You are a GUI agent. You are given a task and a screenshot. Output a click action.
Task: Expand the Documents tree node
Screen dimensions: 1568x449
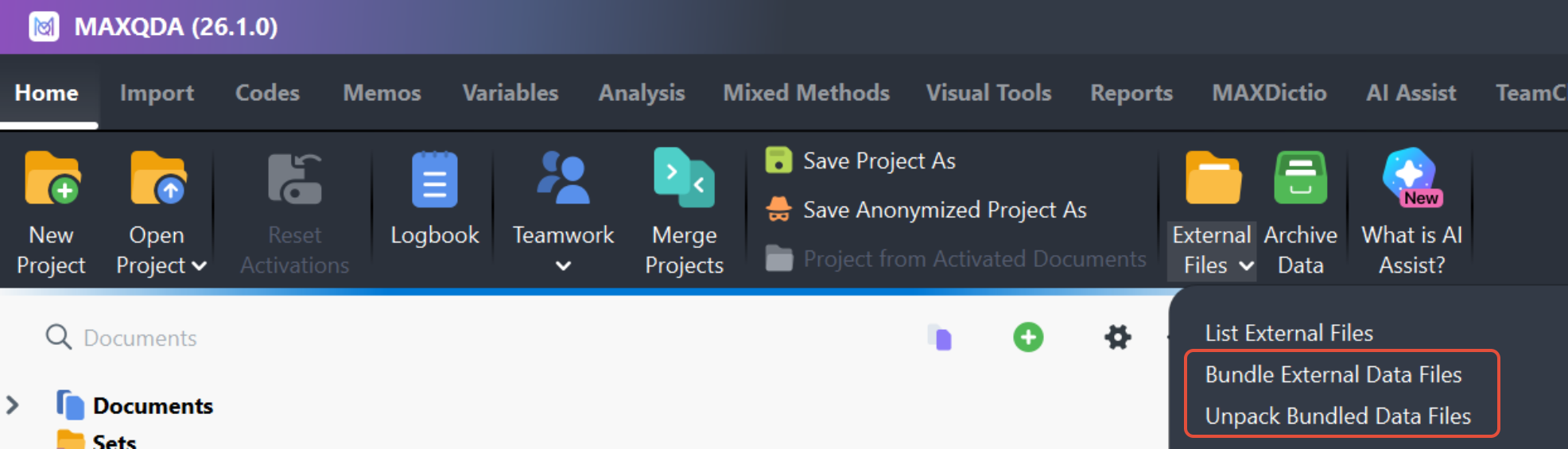click(13, 405)
